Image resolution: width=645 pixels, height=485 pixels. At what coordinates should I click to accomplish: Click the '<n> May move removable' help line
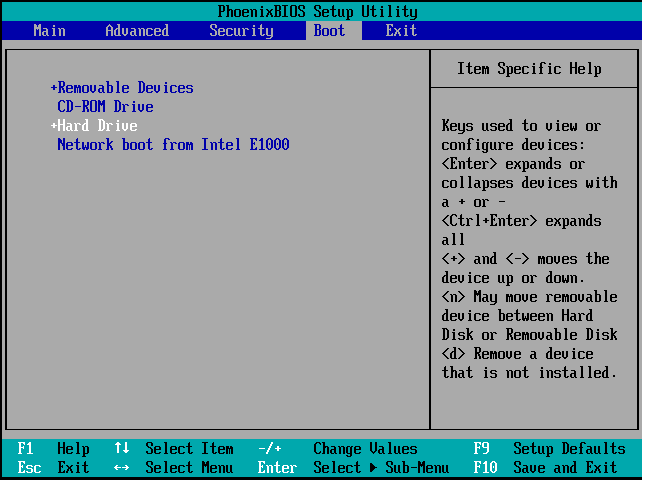(x=529, y=297)
